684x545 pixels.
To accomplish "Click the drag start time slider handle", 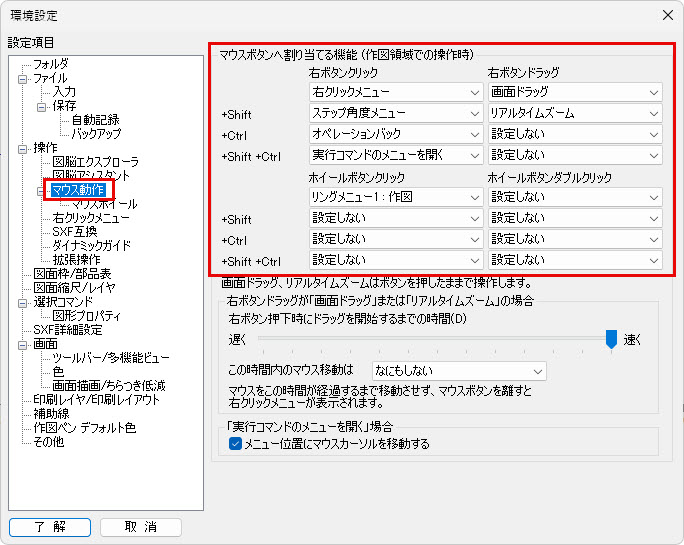I will pos(611,340).
